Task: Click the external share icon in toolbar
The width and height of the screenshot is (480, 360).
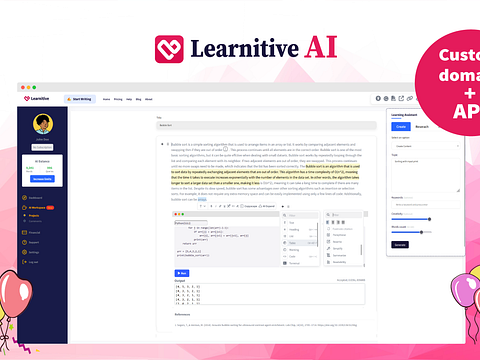Action: click(401, 98)
